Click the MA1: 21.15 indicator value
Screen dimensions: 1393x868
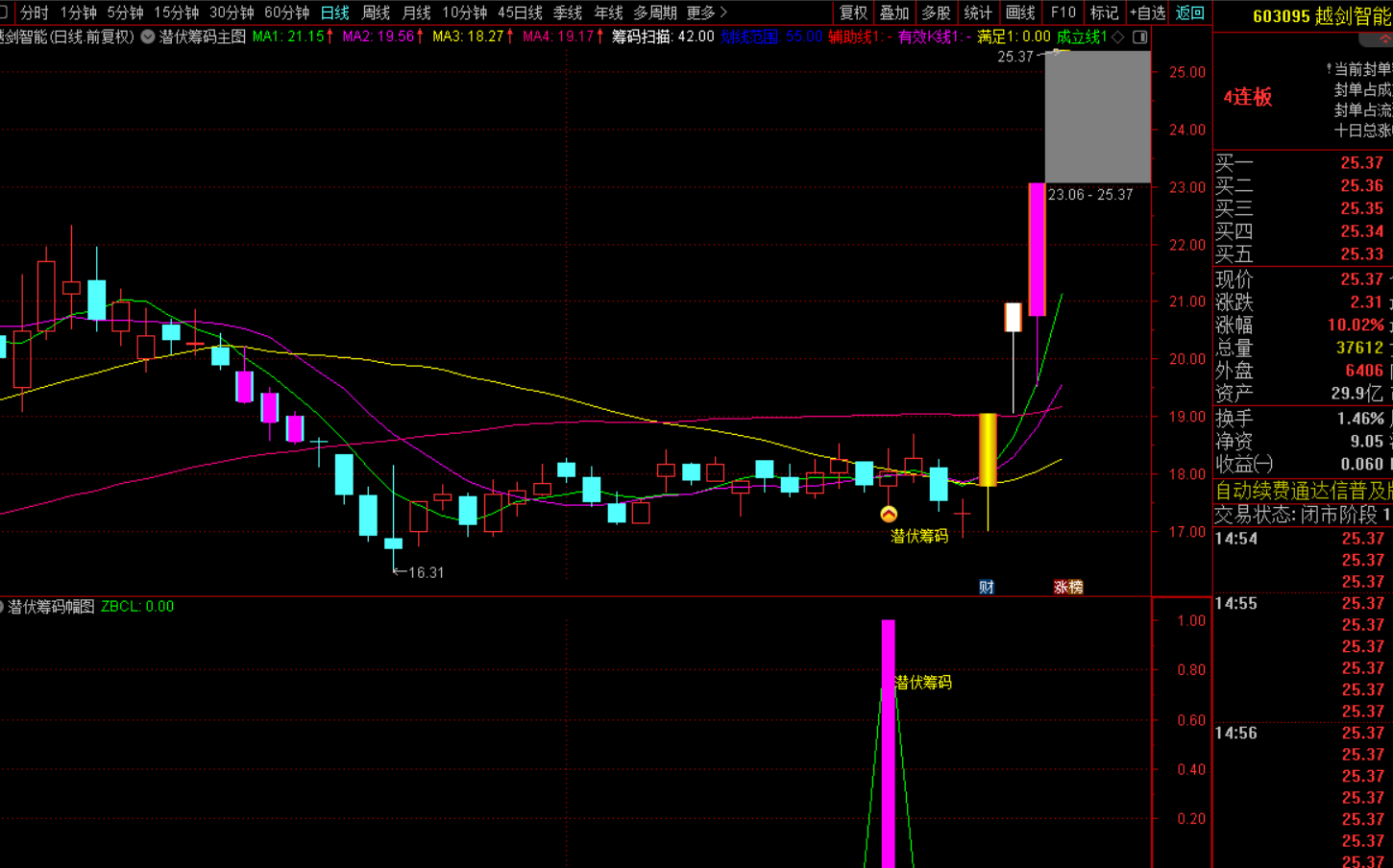coord(293,36)
